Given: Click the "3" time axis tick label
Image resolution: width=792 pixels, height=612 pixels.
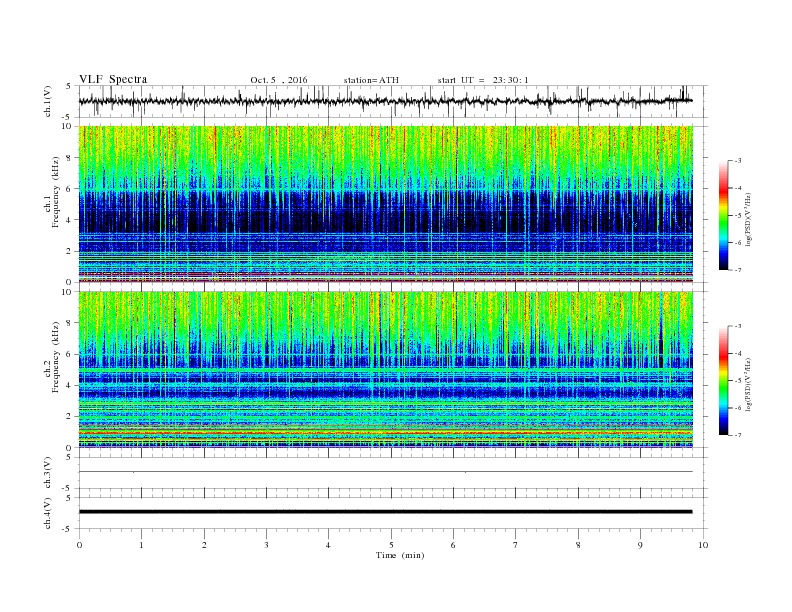Looking at the screenshot, I should [x=266, y=545].
